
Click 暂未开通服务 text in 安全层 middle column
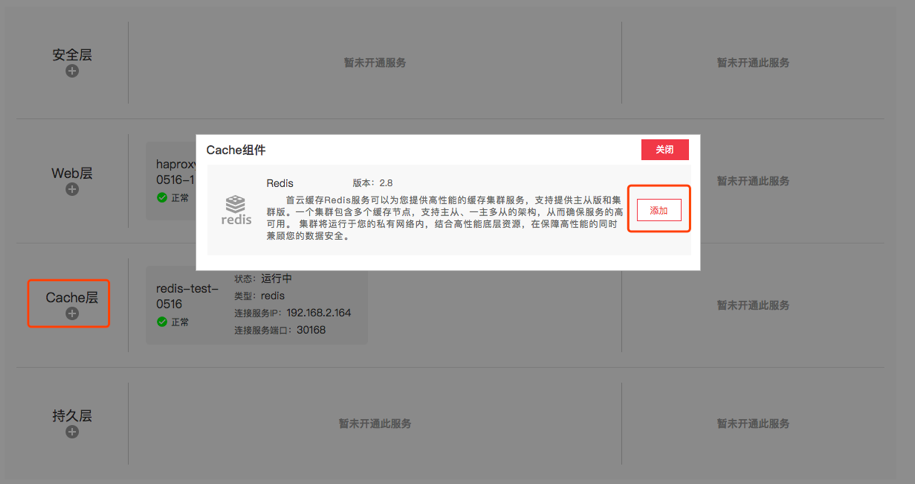[x=375, y=62]
